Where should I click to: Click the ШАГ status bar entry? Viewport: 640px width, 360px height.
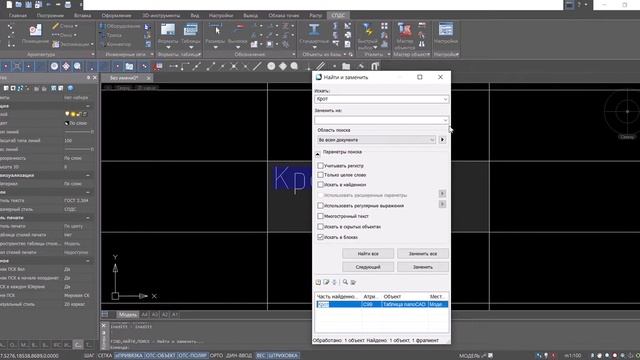(x=89, y=356)
